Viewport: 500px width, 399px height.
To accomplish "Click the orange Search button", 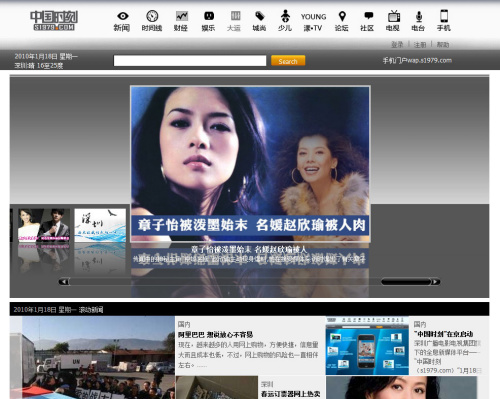I will pos(288,61).
